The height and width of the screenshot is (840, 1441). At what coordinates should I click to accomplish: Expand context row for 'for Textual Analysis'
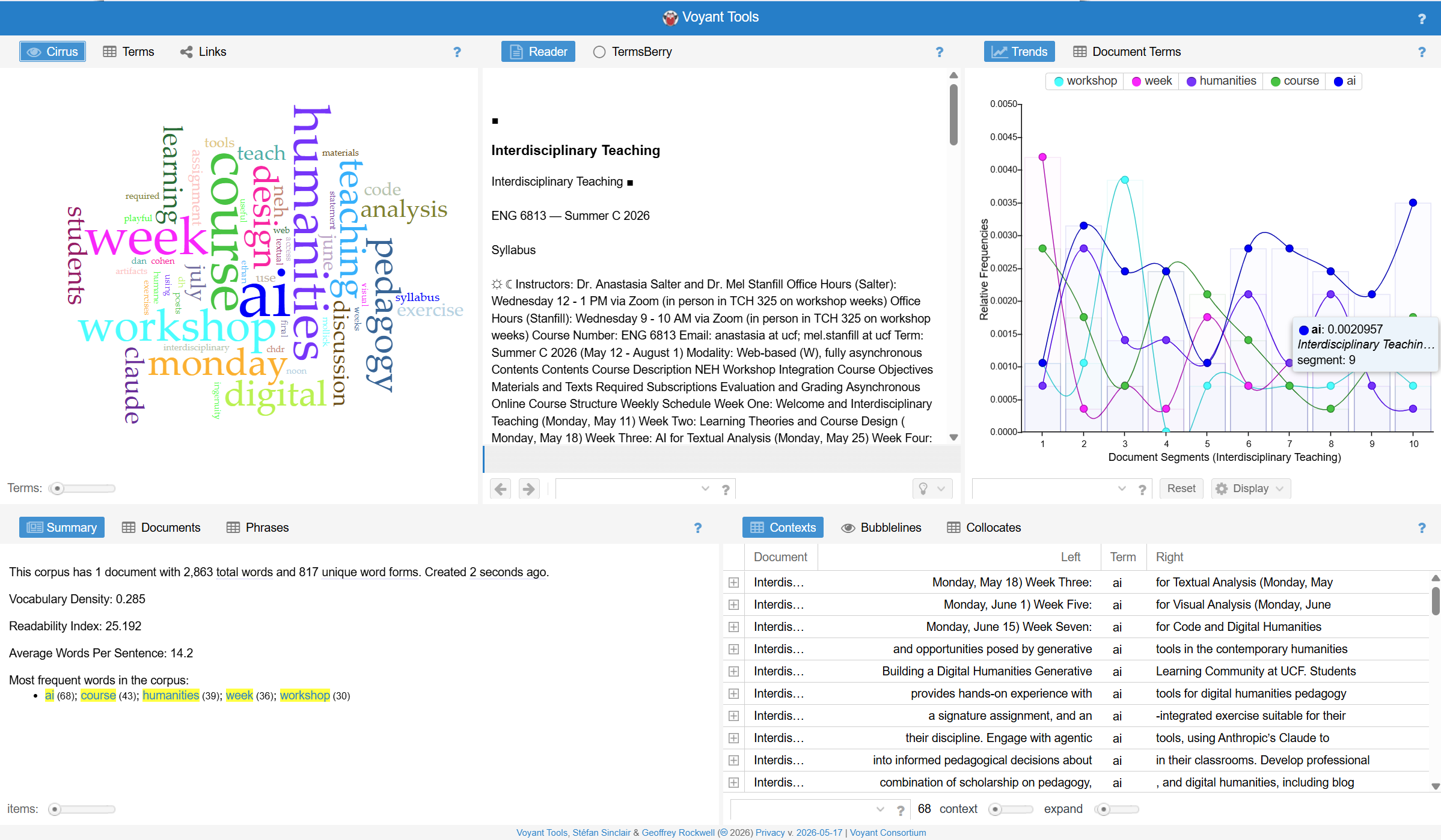pos(733,583)
